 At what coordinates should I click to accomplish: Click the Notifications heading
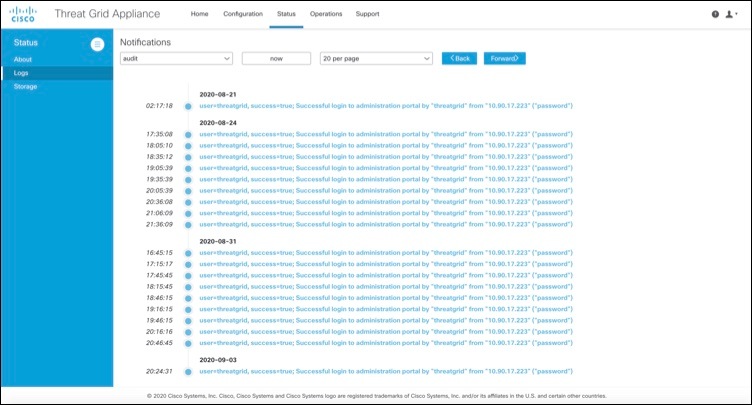tap(145, 42)
